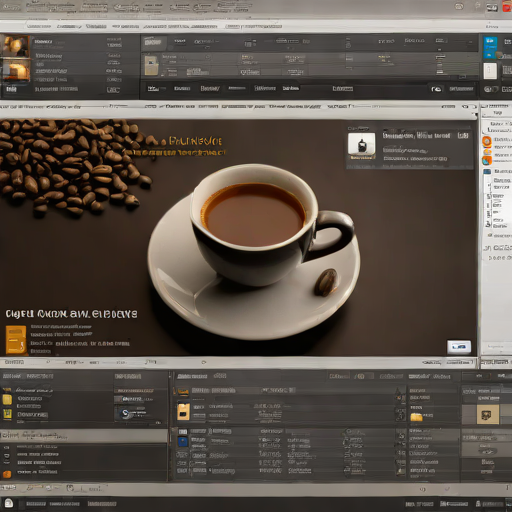This screenshot has height=512, width=512.
Task: Click the beige file icon in the upper list
Action: [151, 65]
